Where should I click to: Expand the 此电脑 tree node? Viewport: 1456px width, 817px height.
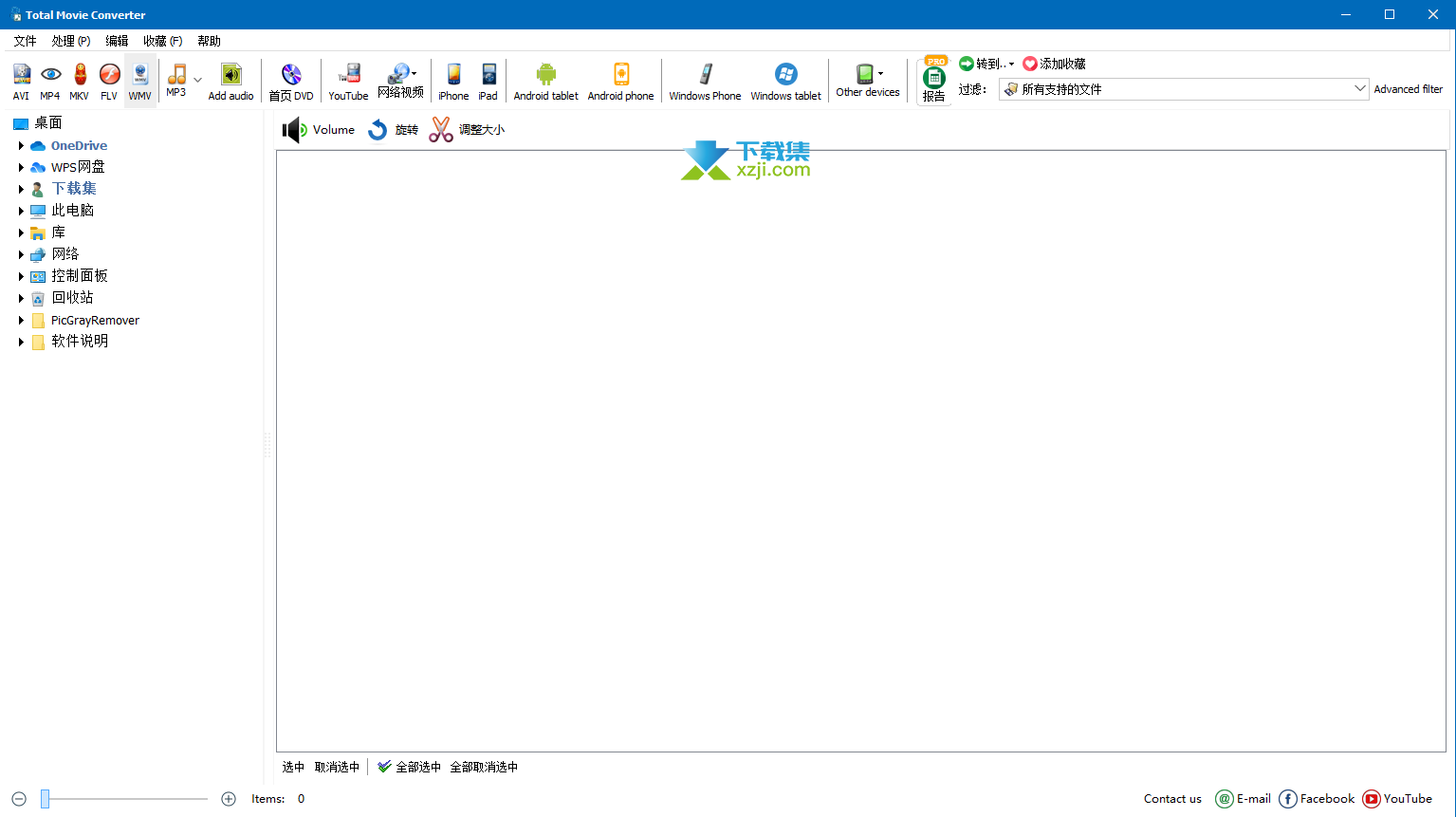[21, 211]
